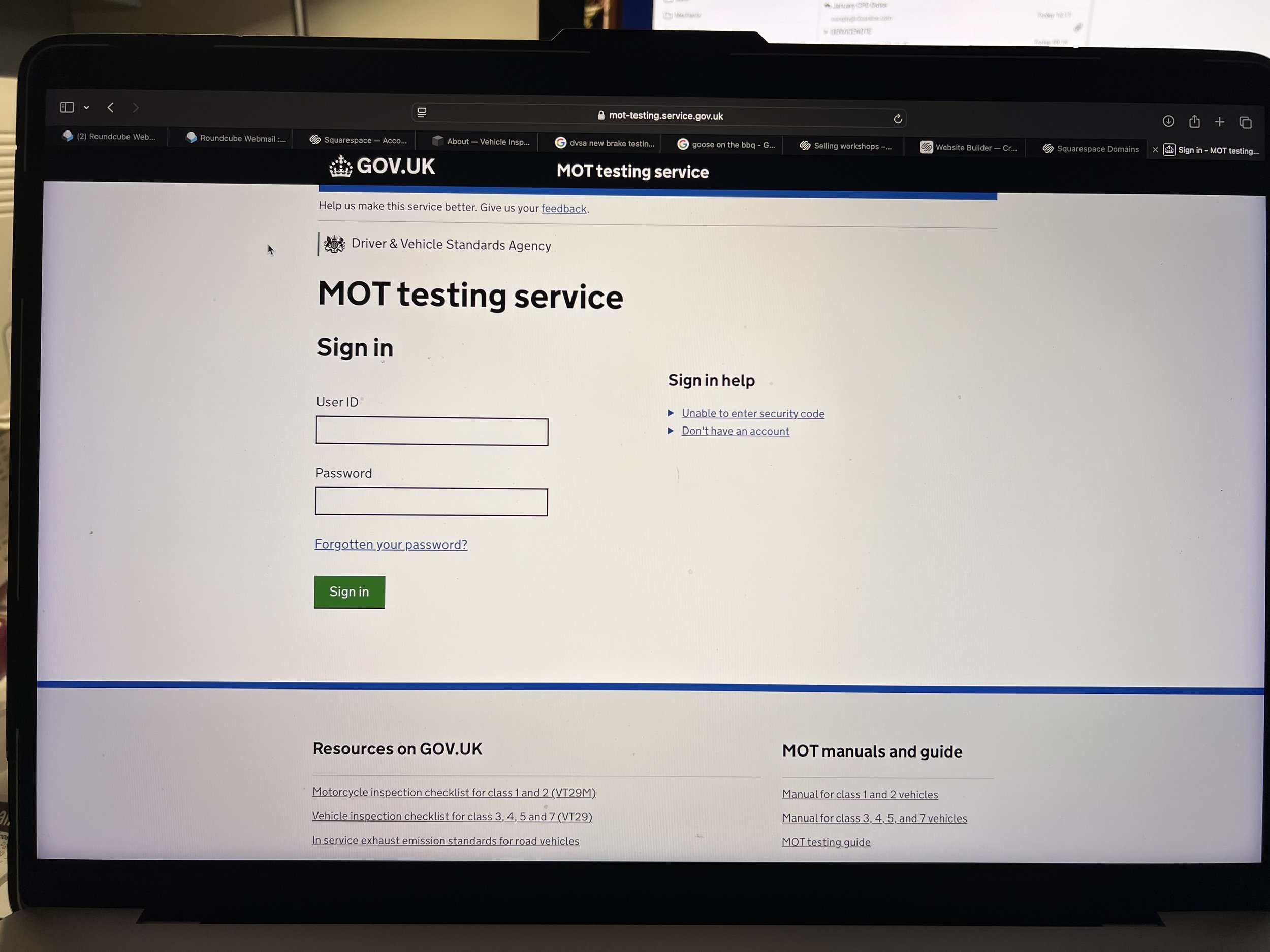Reload the page with the refresh icon

point(898,119)
